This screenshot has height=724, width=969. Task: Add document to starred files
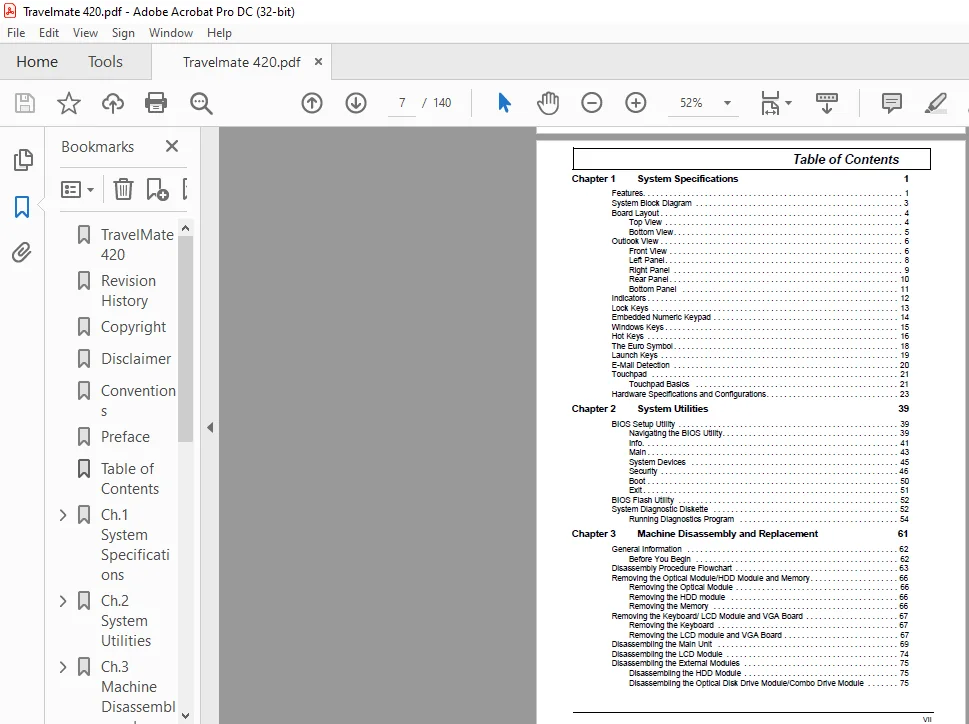69,103
